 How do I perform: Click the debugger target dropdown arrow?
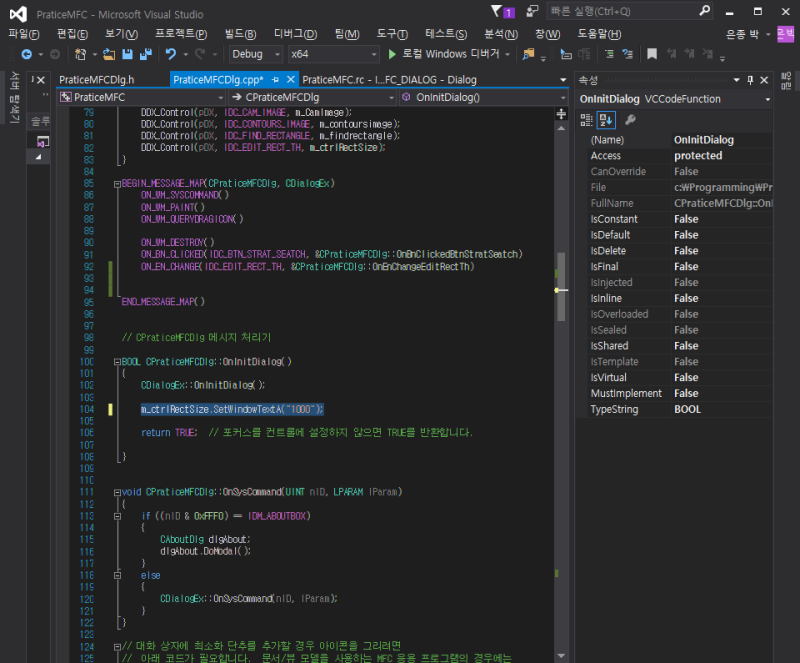(507, 54)
